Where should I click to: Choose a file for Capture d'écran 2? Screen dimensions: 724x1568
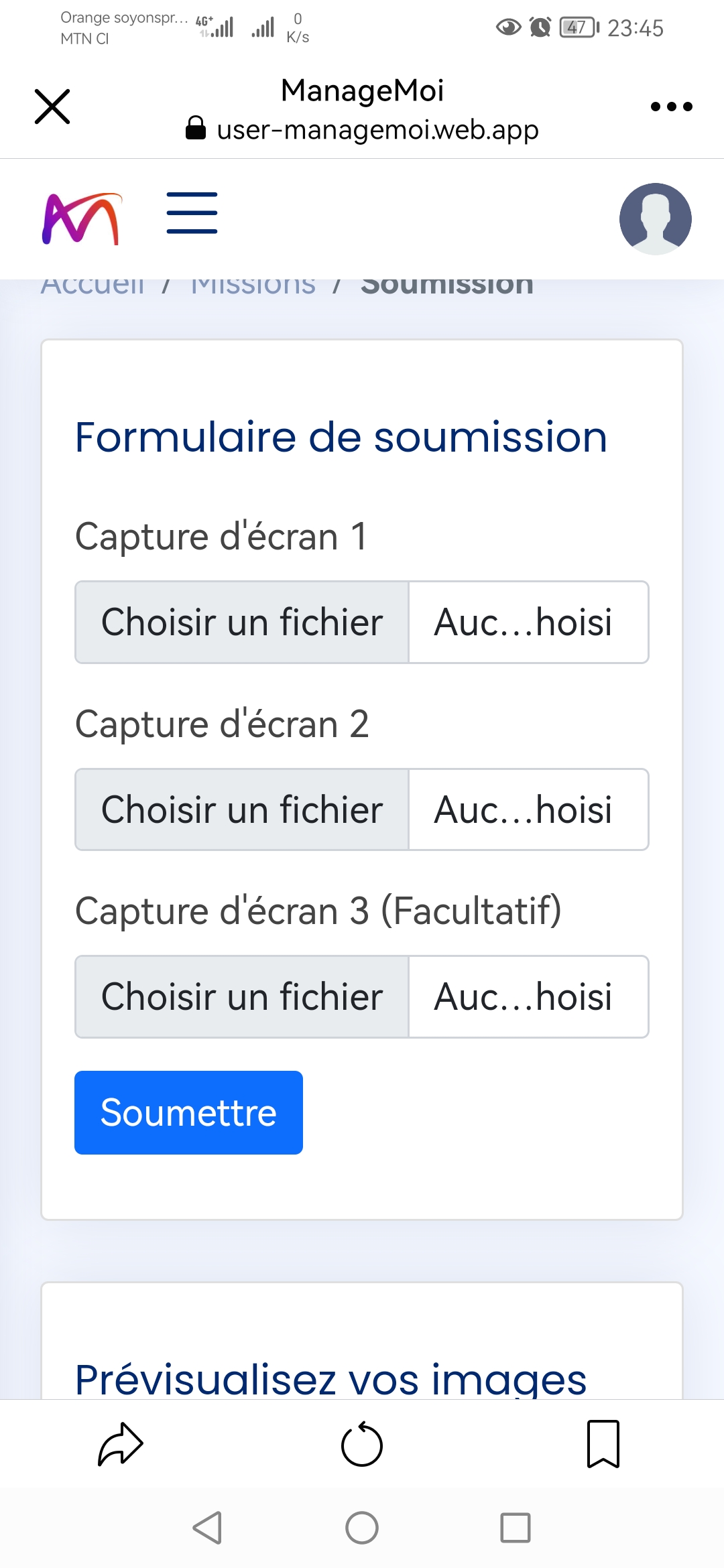click(242, 809)
